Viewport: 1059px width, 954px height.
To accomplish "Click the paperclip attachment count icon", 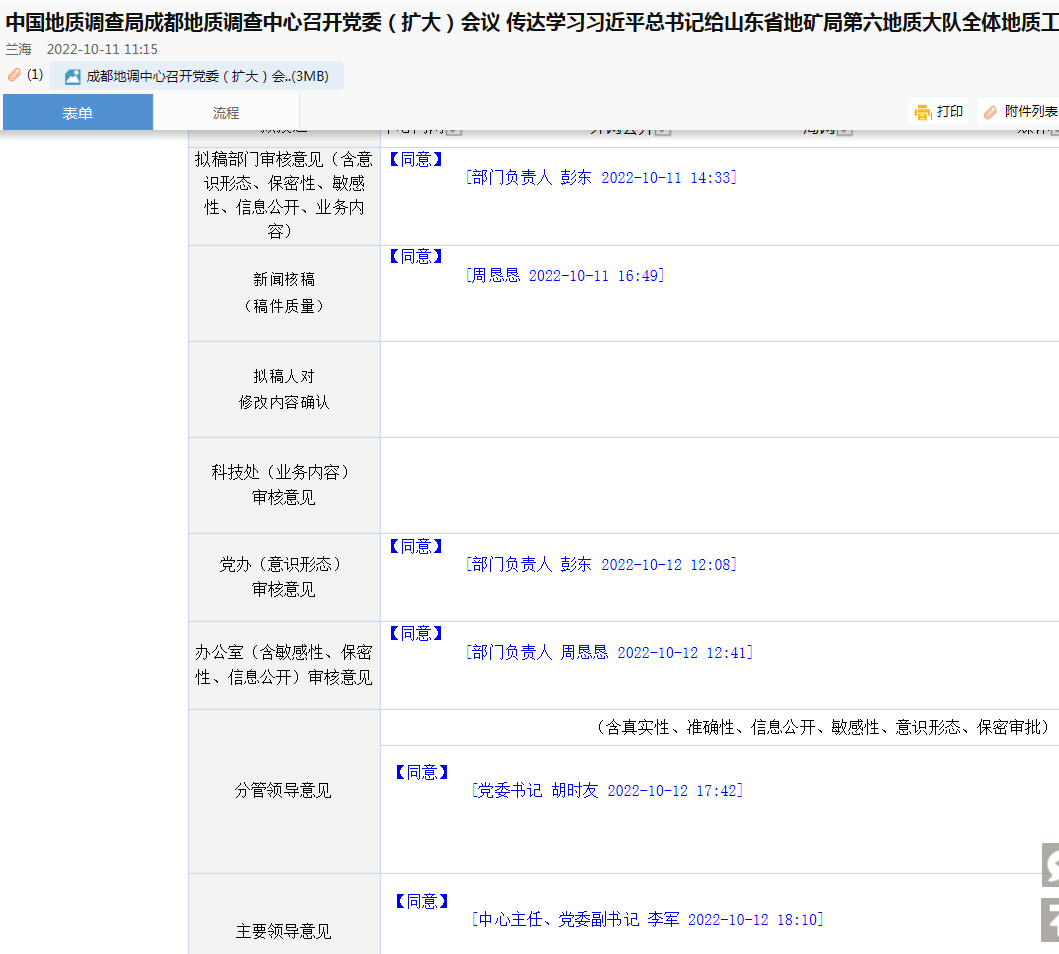I will (14, 75).
